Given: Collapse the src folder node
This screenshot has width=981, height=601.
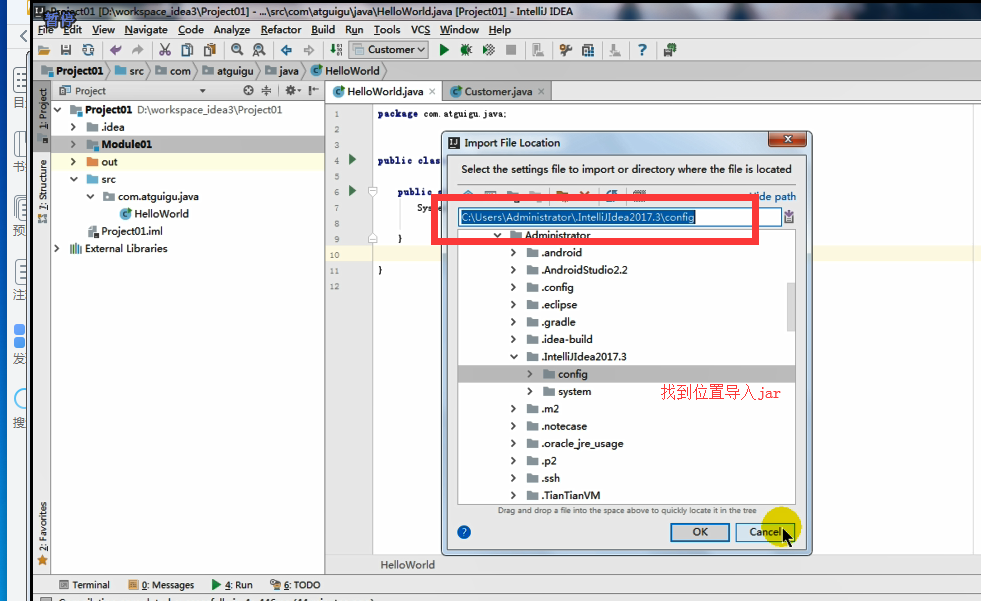Looking at the screenshot, I should point(73,179).
